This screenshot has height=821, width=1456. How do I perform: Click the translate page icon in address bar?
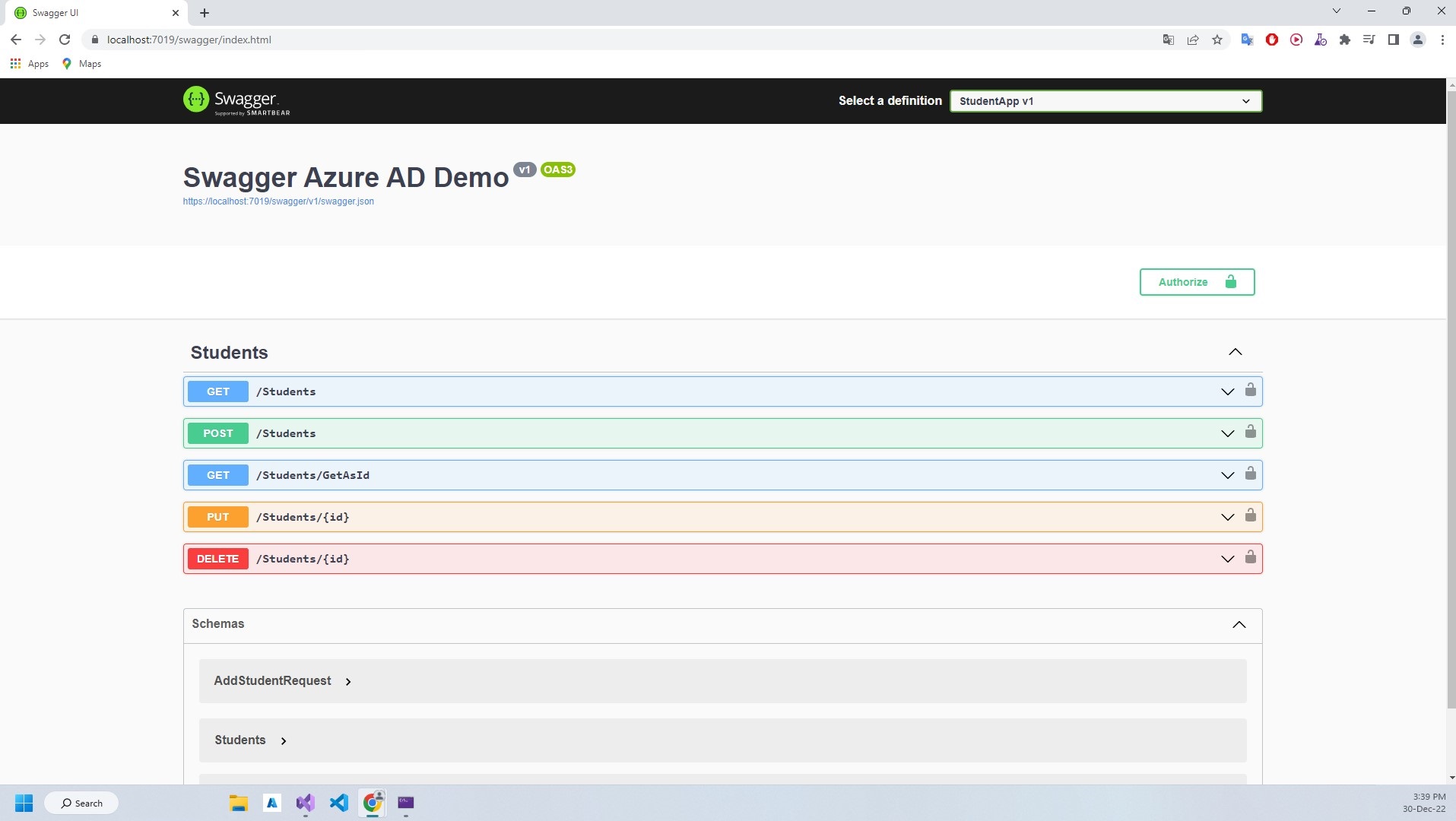coord(1169,40)
